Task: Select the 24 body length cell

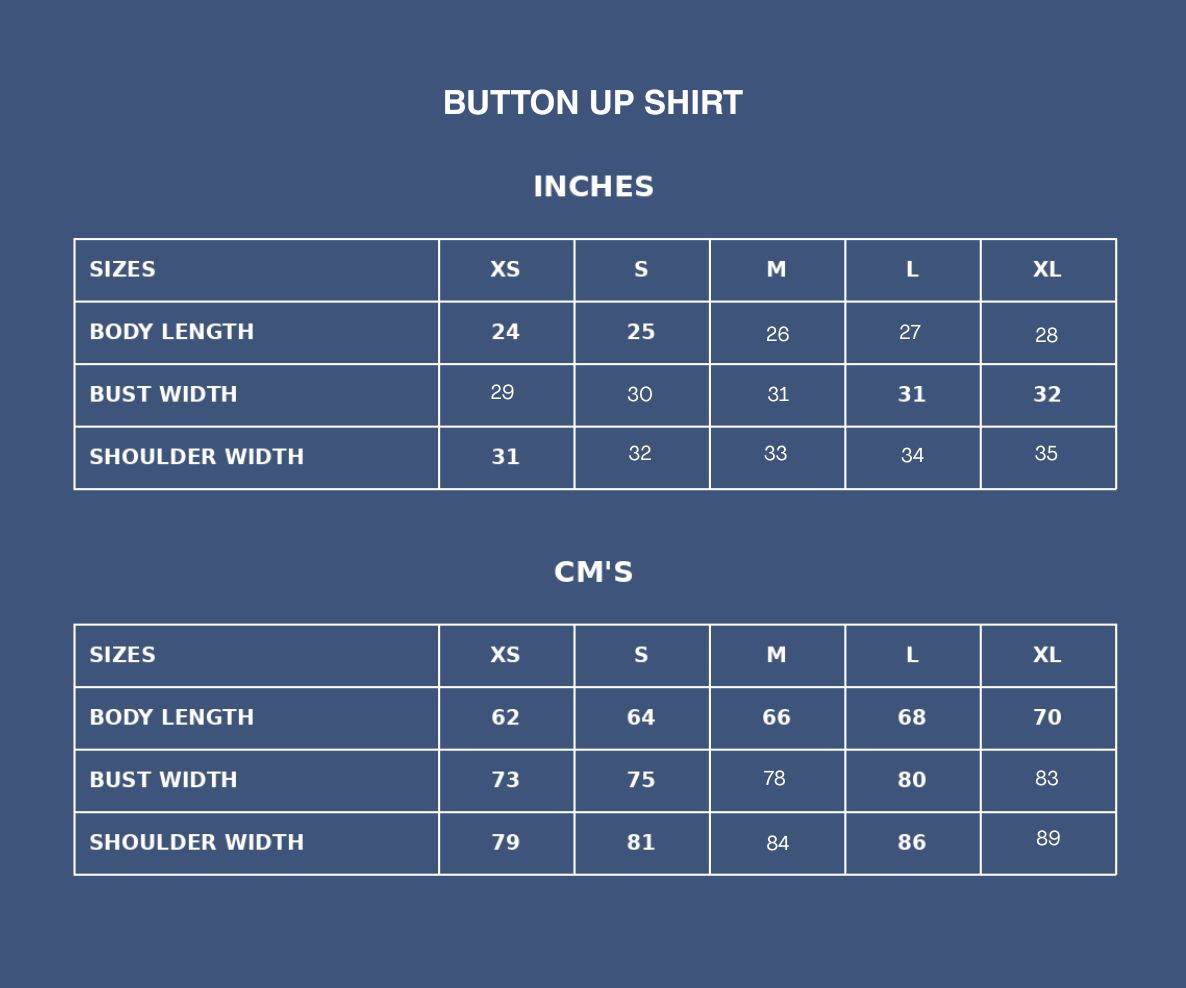Action: click(505, 332)
